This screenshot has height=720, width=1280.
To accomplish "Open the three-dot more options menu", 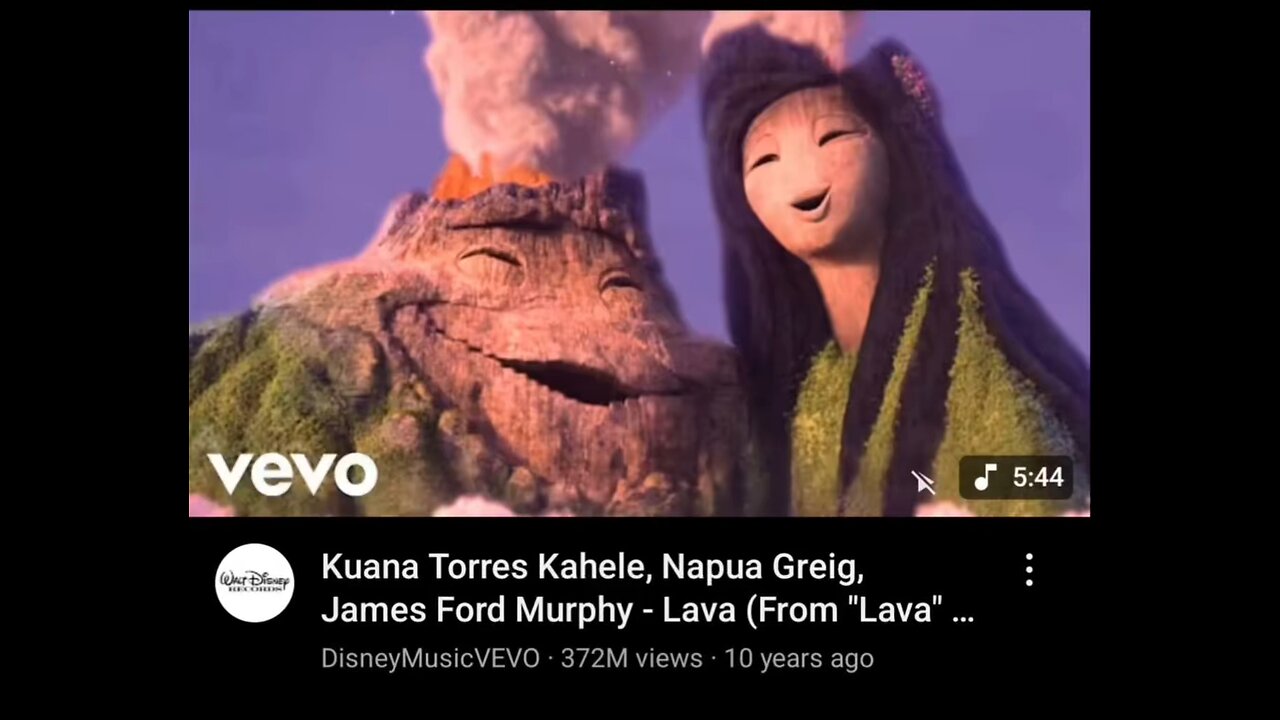I will point(1028,570).
